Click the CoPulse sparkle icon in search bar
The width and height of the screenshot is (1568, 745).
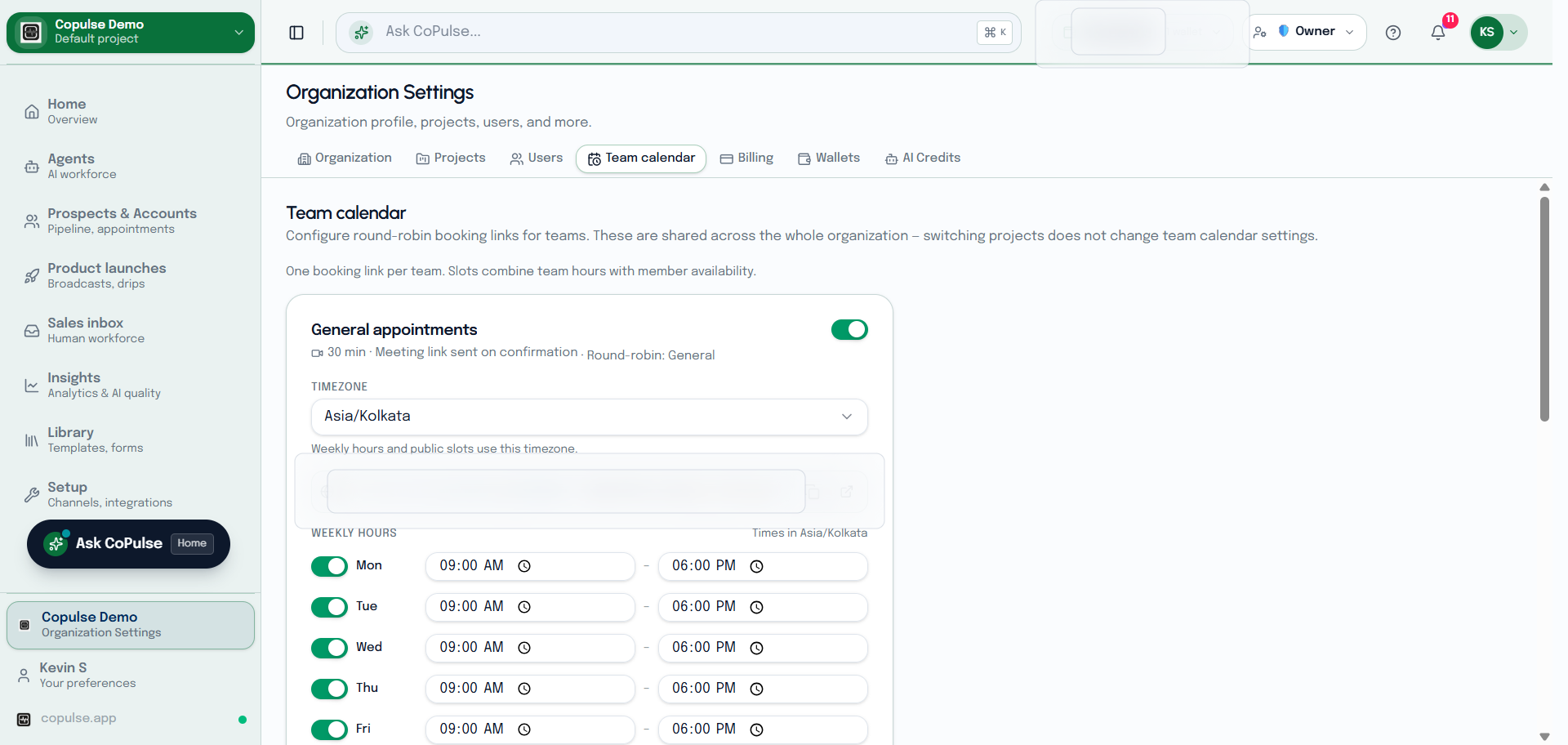coord(361,33)
